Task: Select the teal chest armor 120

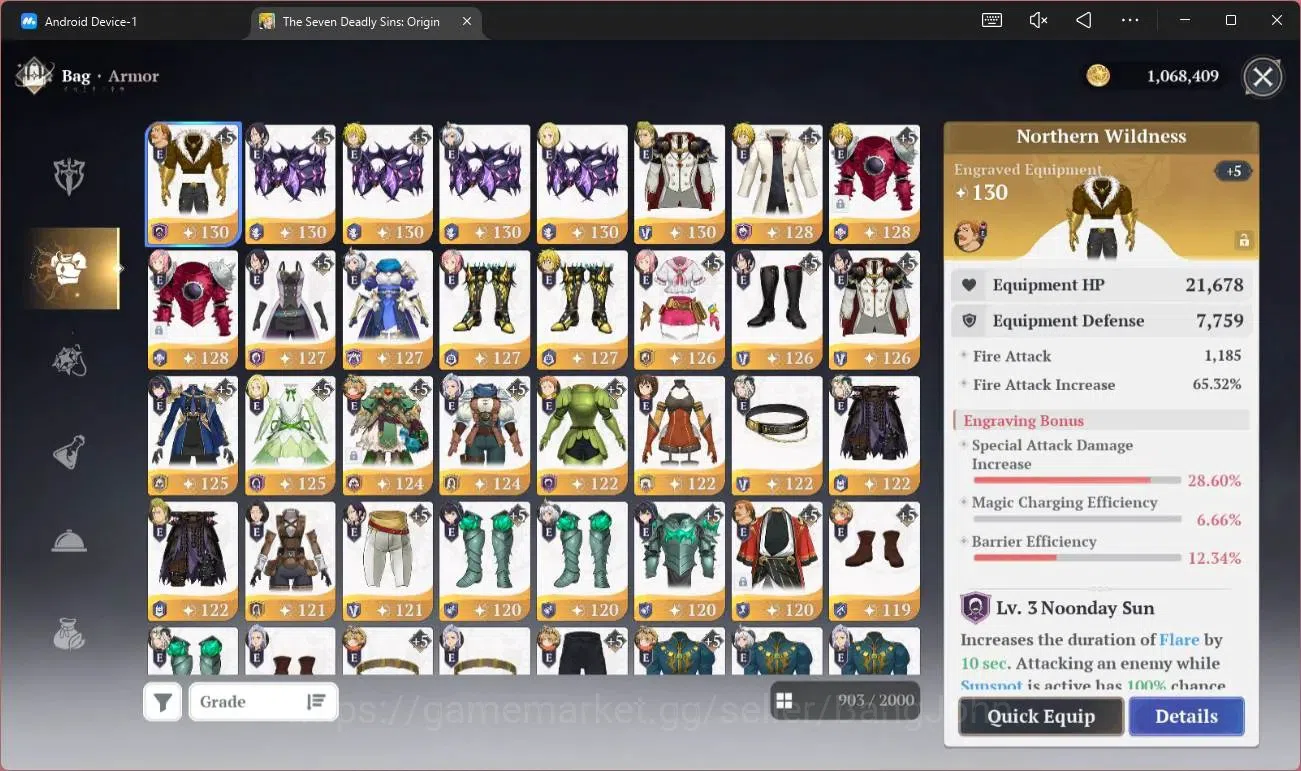Action: 679,562
